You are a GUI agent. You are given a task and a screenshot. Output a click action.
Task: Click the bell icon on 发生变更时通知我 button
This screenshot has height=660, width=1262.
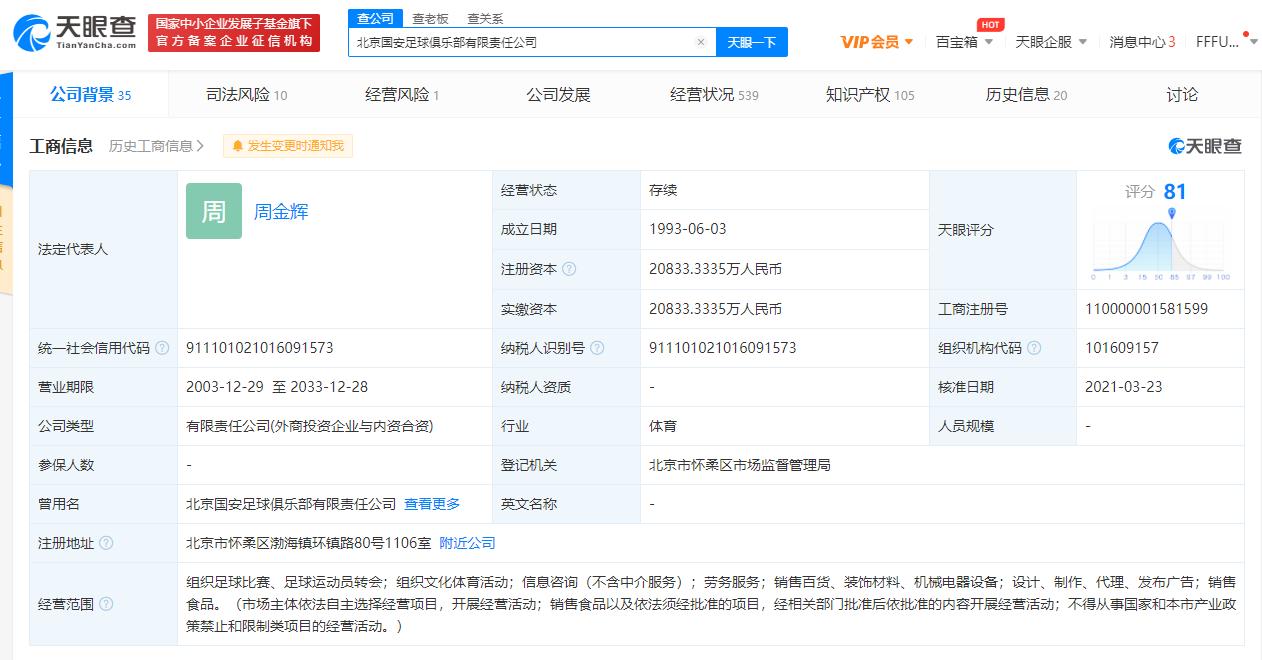(x=237, y=146)
